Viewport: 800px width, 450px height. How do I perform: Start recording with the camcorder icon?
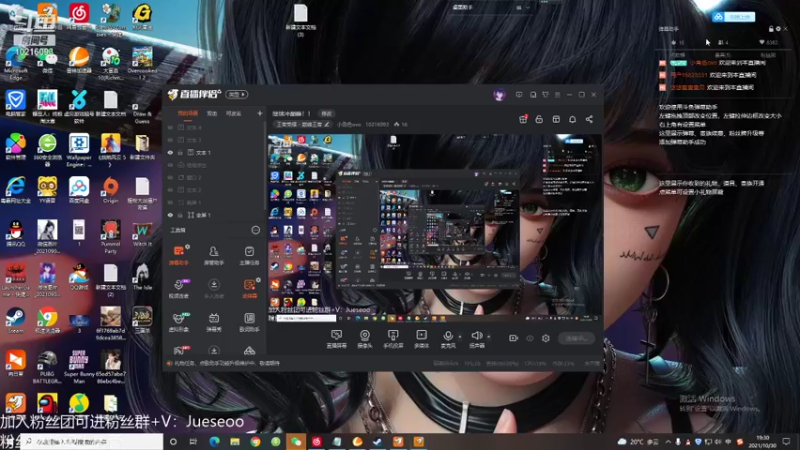click(x=513, y=338)
